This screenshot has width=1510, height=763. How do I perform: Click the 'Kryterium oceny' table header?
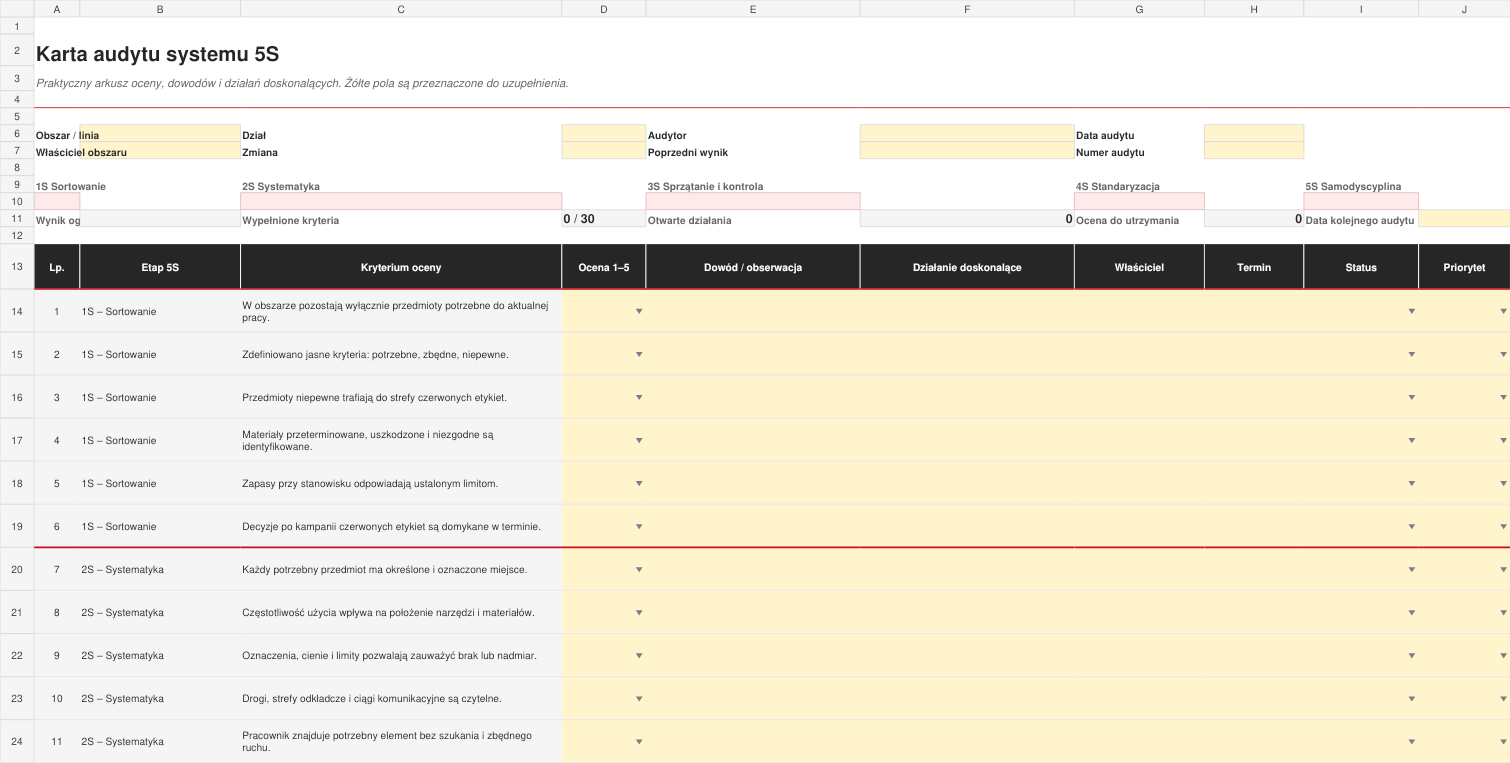401,268
